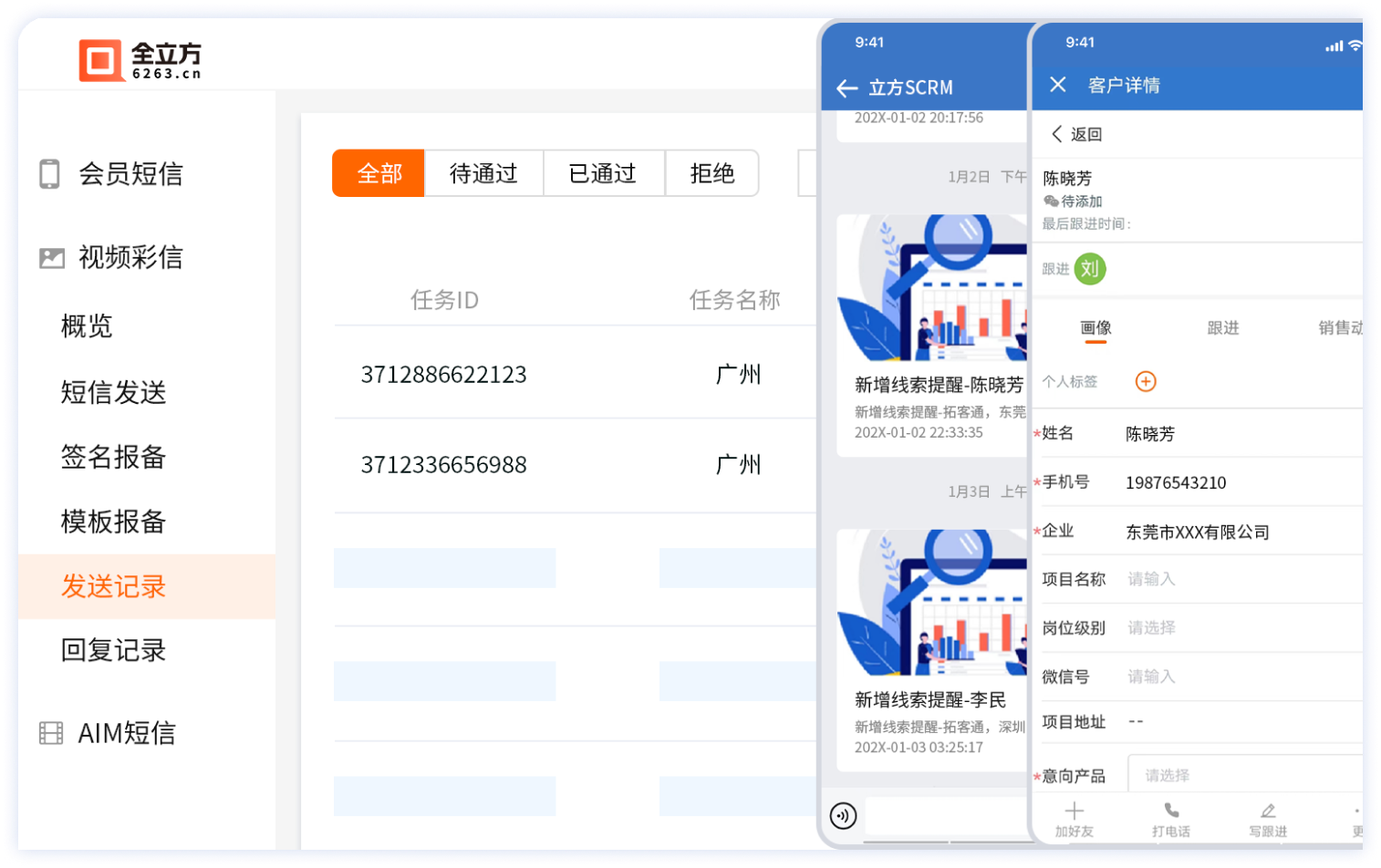Open the 岗位级别 dropdown selector

(1241, 628)
